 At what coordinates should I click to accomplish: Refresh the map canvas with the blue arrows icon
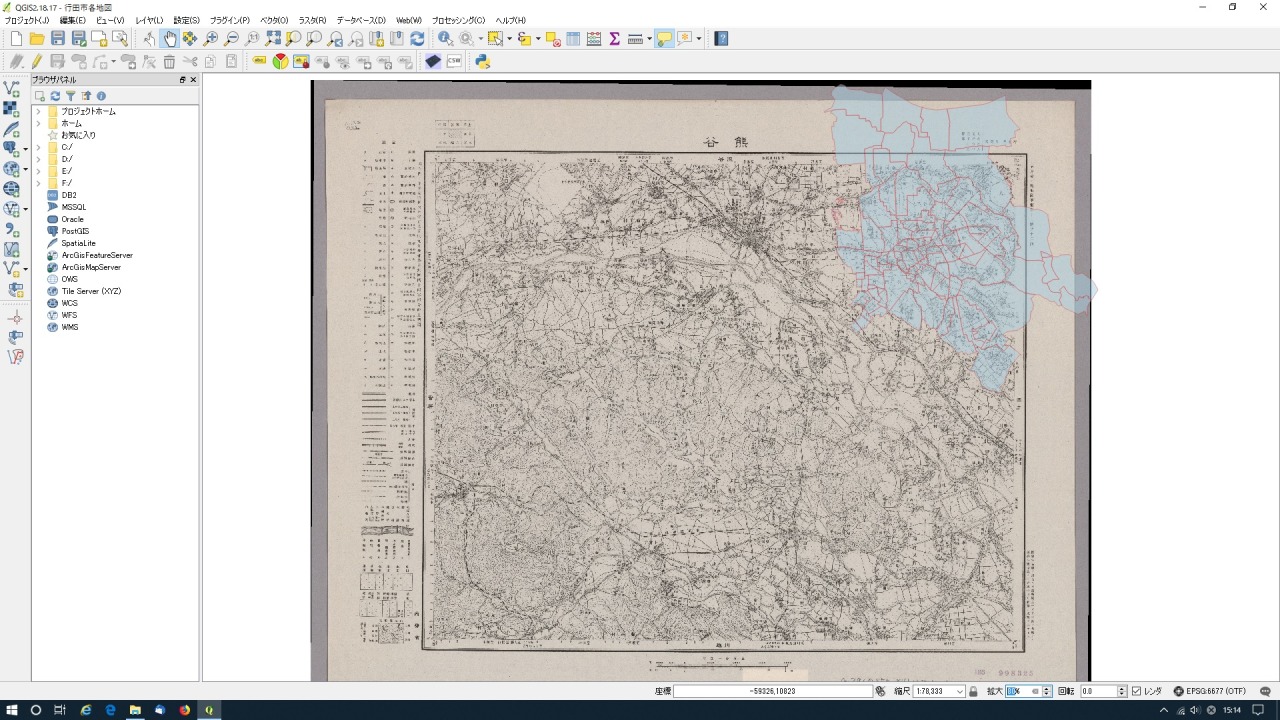click(x=417, y=38)
